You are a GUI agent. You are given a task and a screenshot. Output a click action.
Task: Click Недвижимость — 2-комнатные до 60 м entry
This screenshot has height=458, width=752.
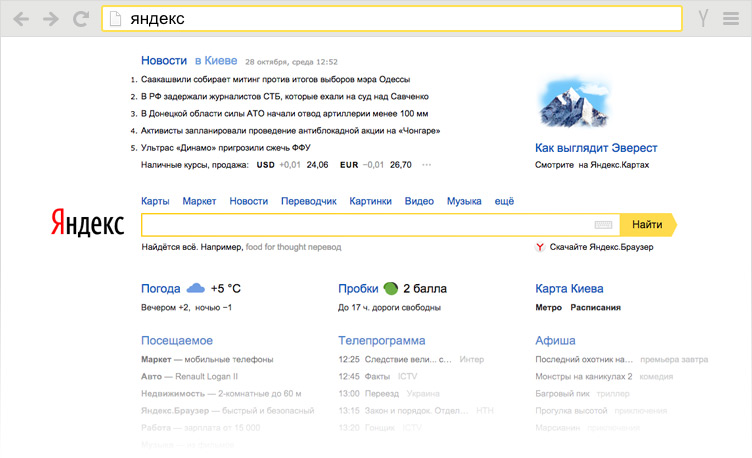[x=221, y=394]
